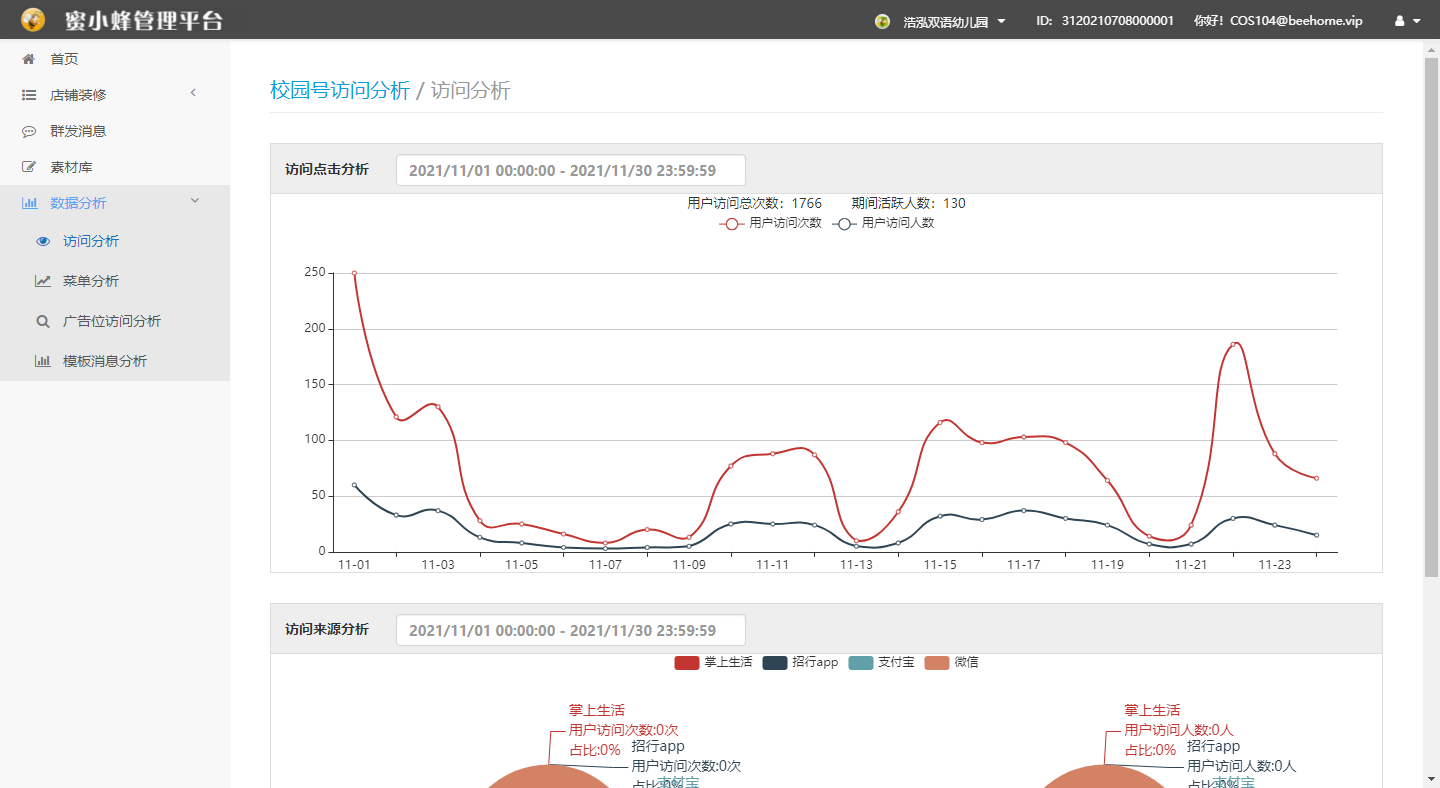The height and width of the screenshot is (788, 1440).
Task: Click the bar chart icon beside 数据分析
Action: pyautogui.click(x=29, y=203)
